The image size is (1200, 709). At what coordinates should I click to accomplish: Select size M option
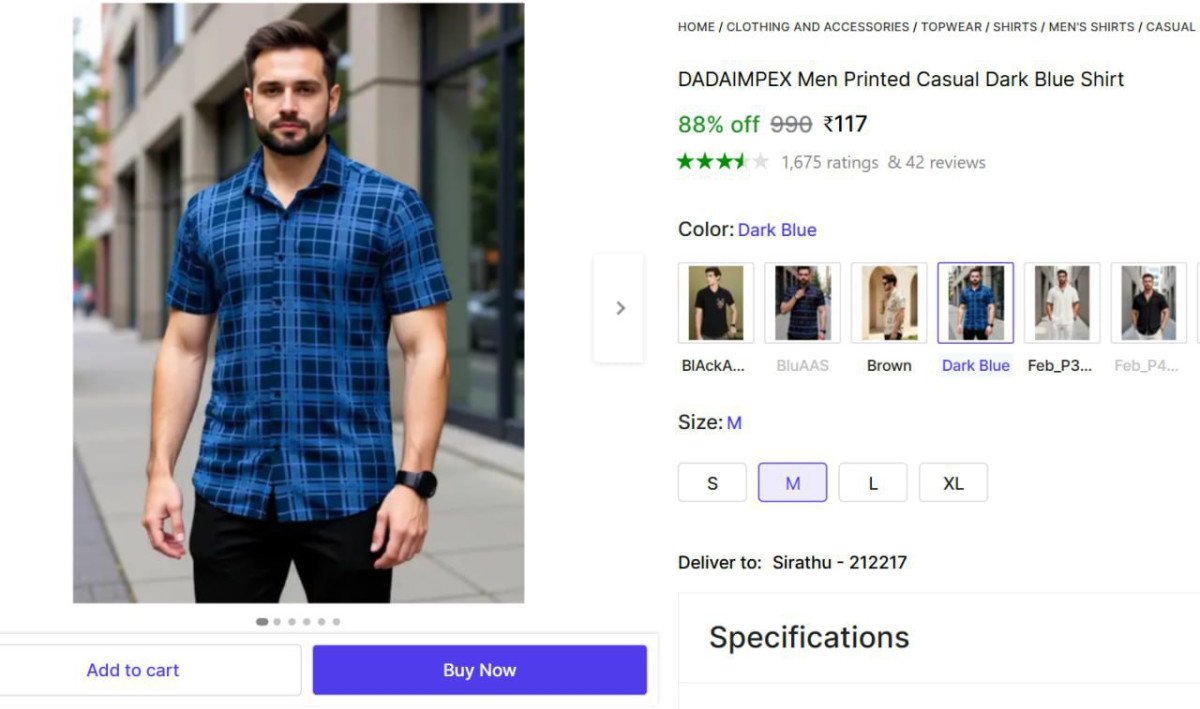pos(792,483)
